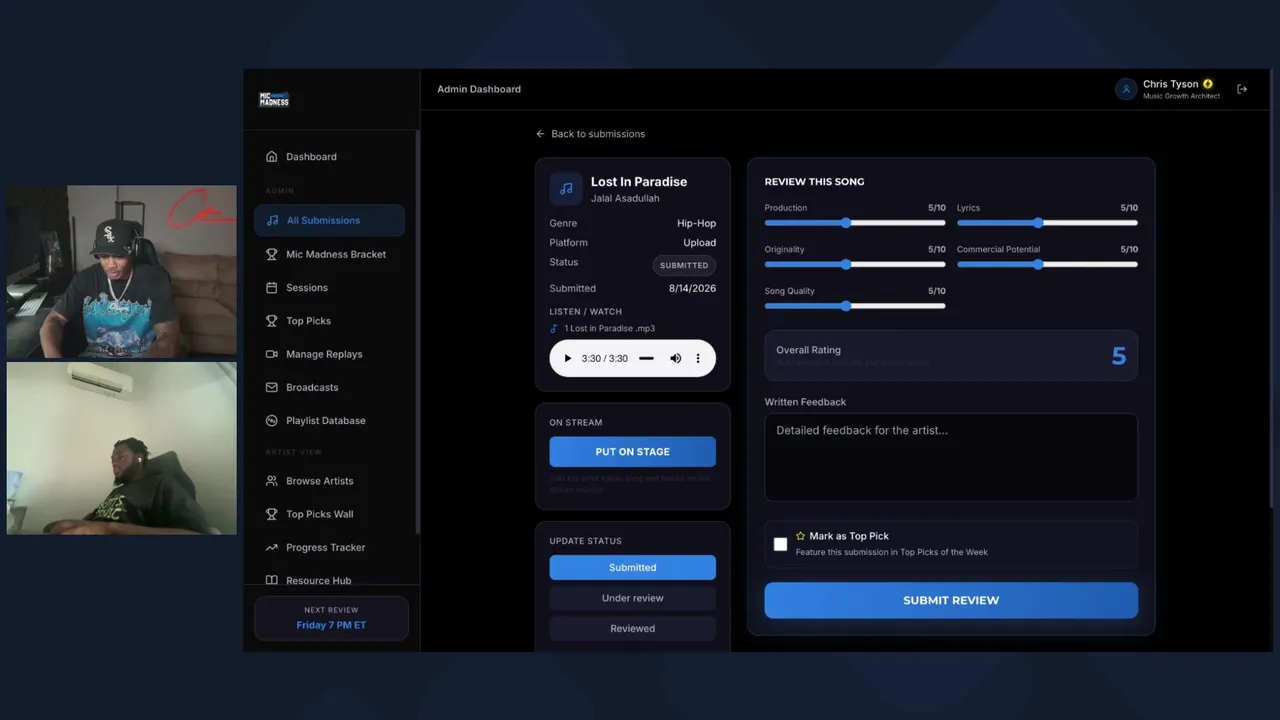Click the Progress Tracker chart icon
1280x720 pixels.
(271, 548)
